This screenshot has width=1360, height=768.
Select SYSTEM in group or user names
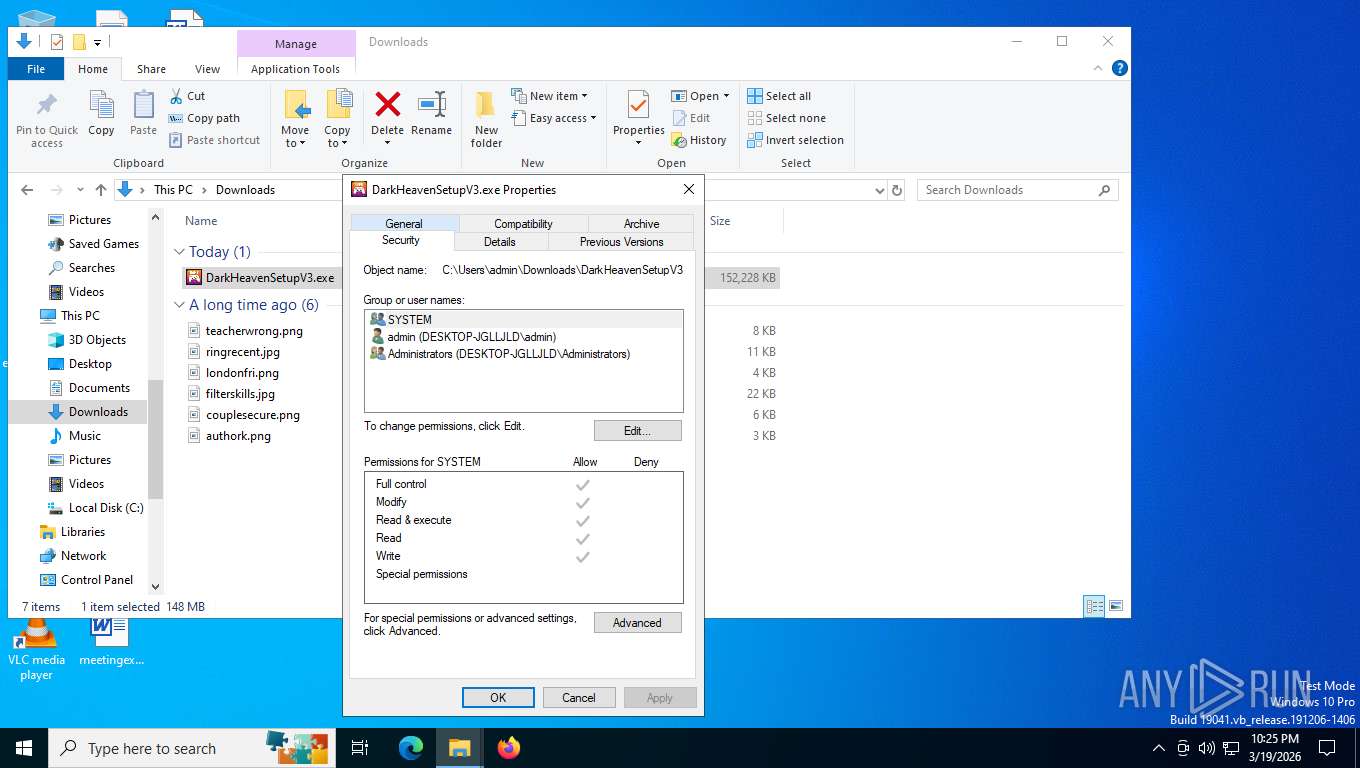coord(524,320)
